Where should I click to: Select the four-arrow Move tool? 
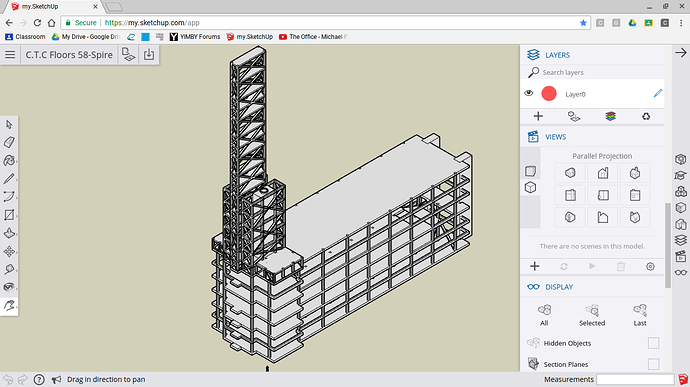(9, 251)
